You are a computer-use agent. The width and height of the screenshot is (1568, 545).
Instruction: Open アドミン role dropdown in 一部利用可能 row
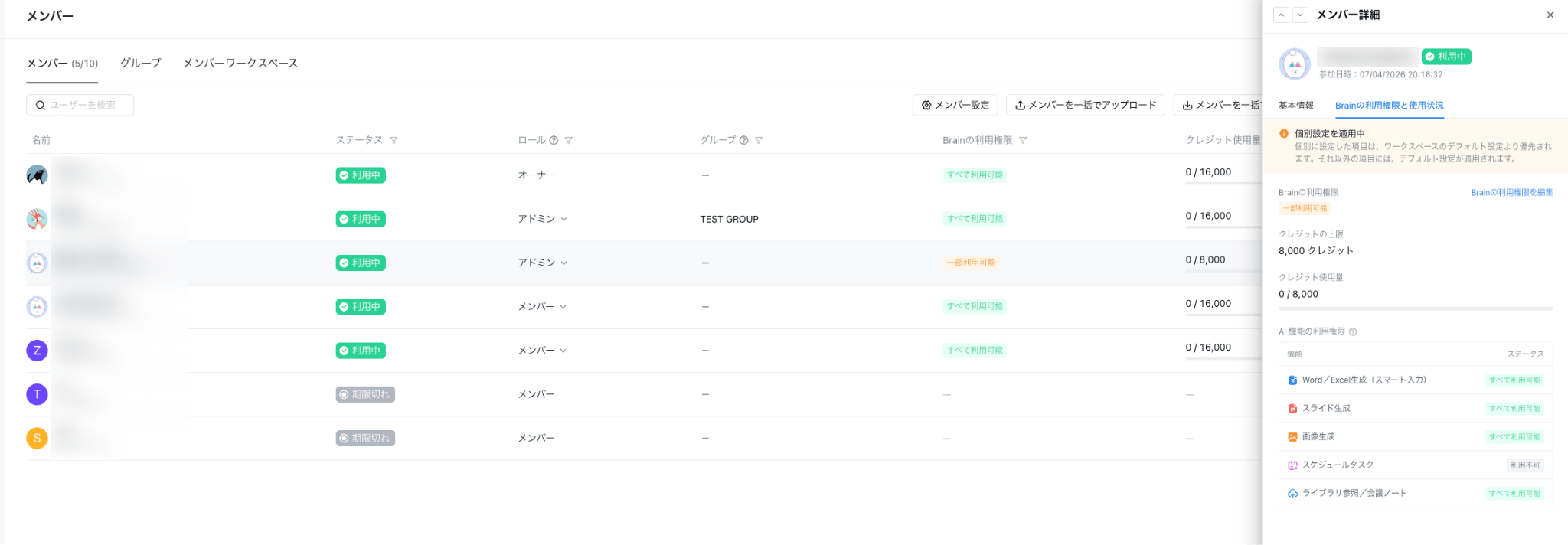[542, 263]
